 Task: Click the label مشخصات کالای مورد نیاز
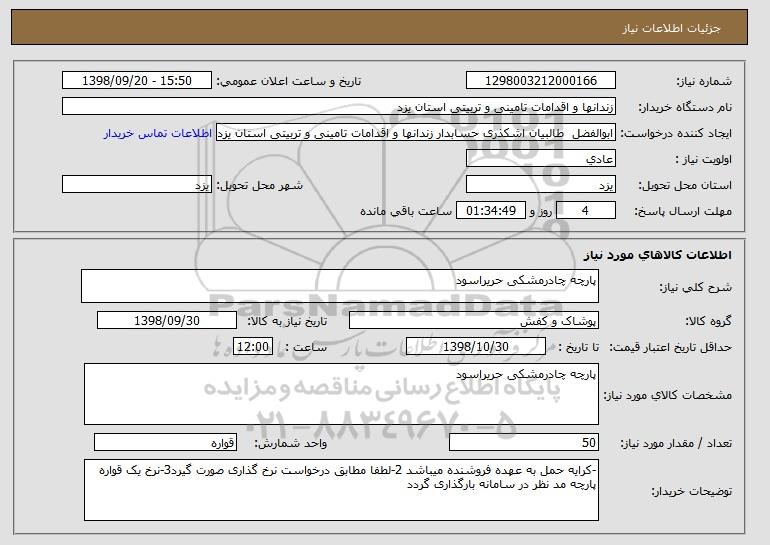pos(668,395)
